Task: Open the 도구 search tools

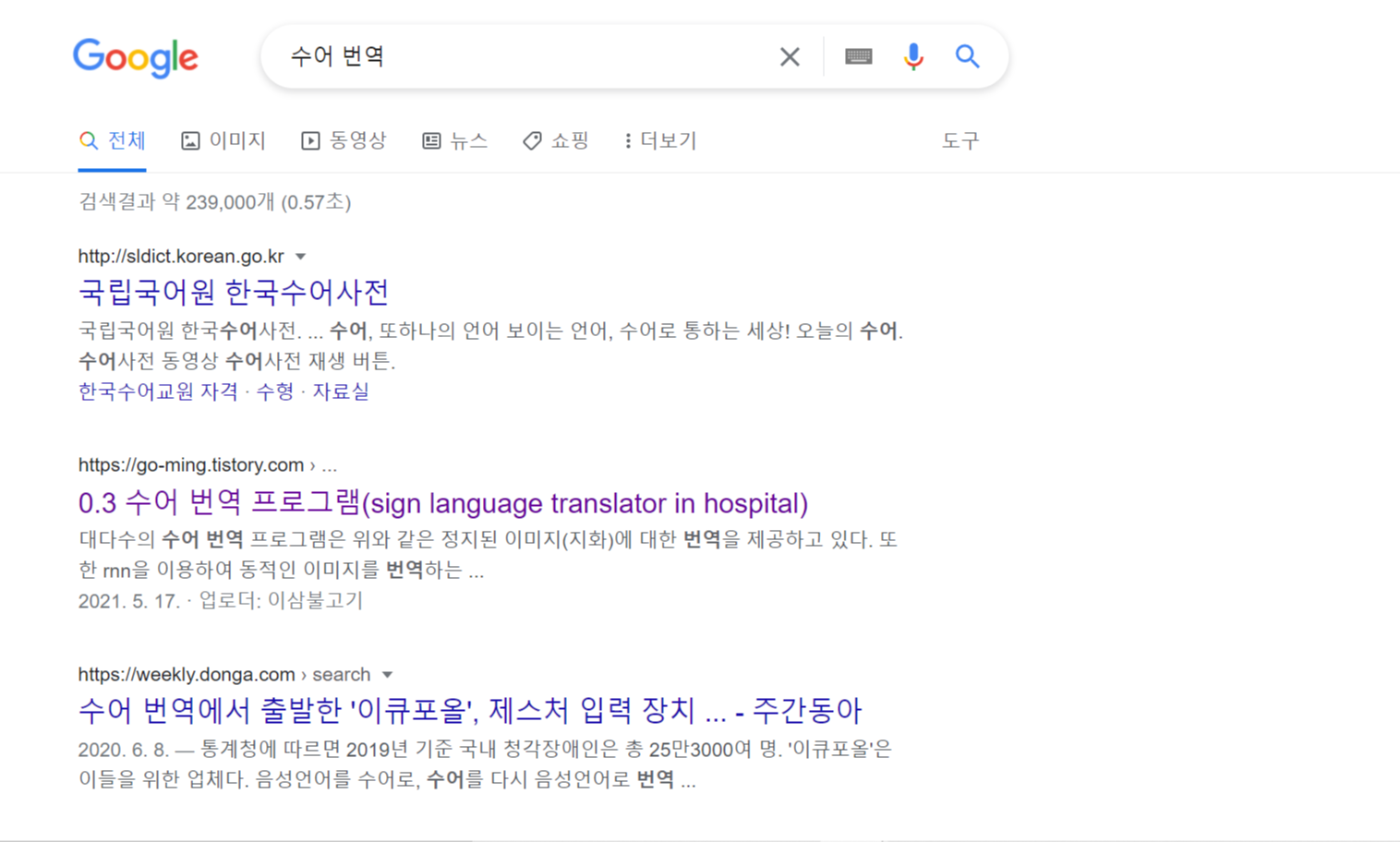Action: (960, 140)
